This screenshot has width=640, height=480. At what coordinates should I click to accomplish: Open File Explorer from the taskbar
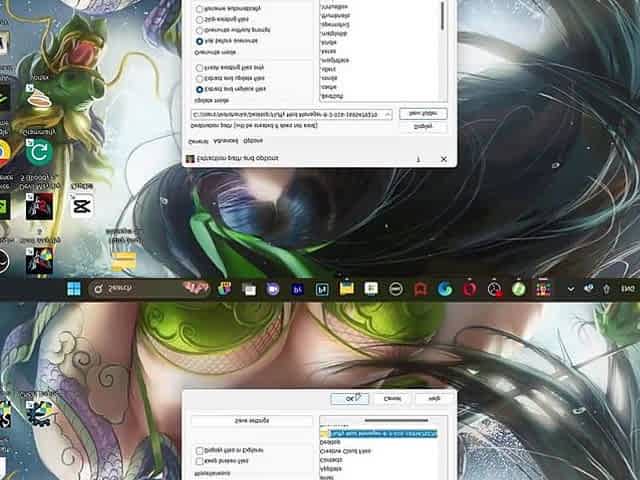[x=346, y=289]
